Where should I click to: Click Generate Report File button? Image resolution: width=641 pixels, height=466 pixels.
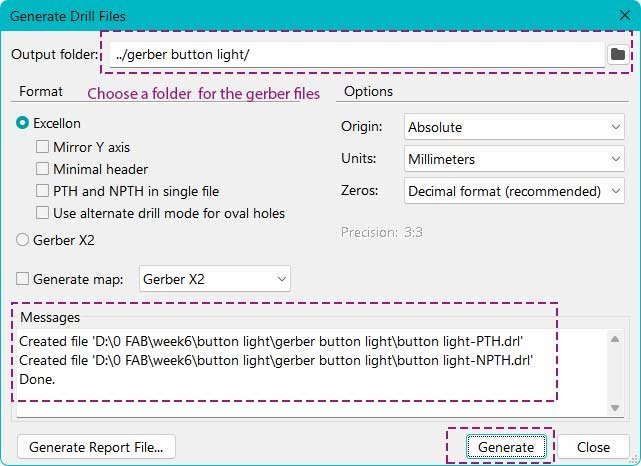96,447
